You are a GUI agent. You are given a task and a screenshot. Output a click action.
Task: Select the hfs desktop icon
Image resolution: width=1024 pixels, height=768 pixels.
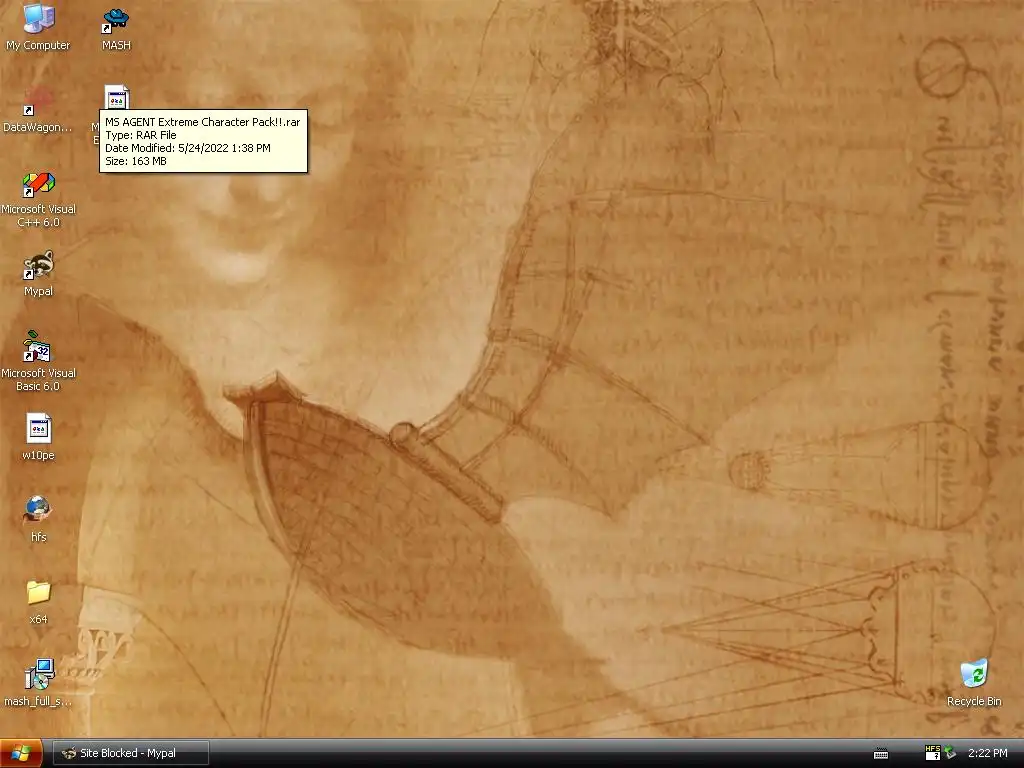[38, 519]
